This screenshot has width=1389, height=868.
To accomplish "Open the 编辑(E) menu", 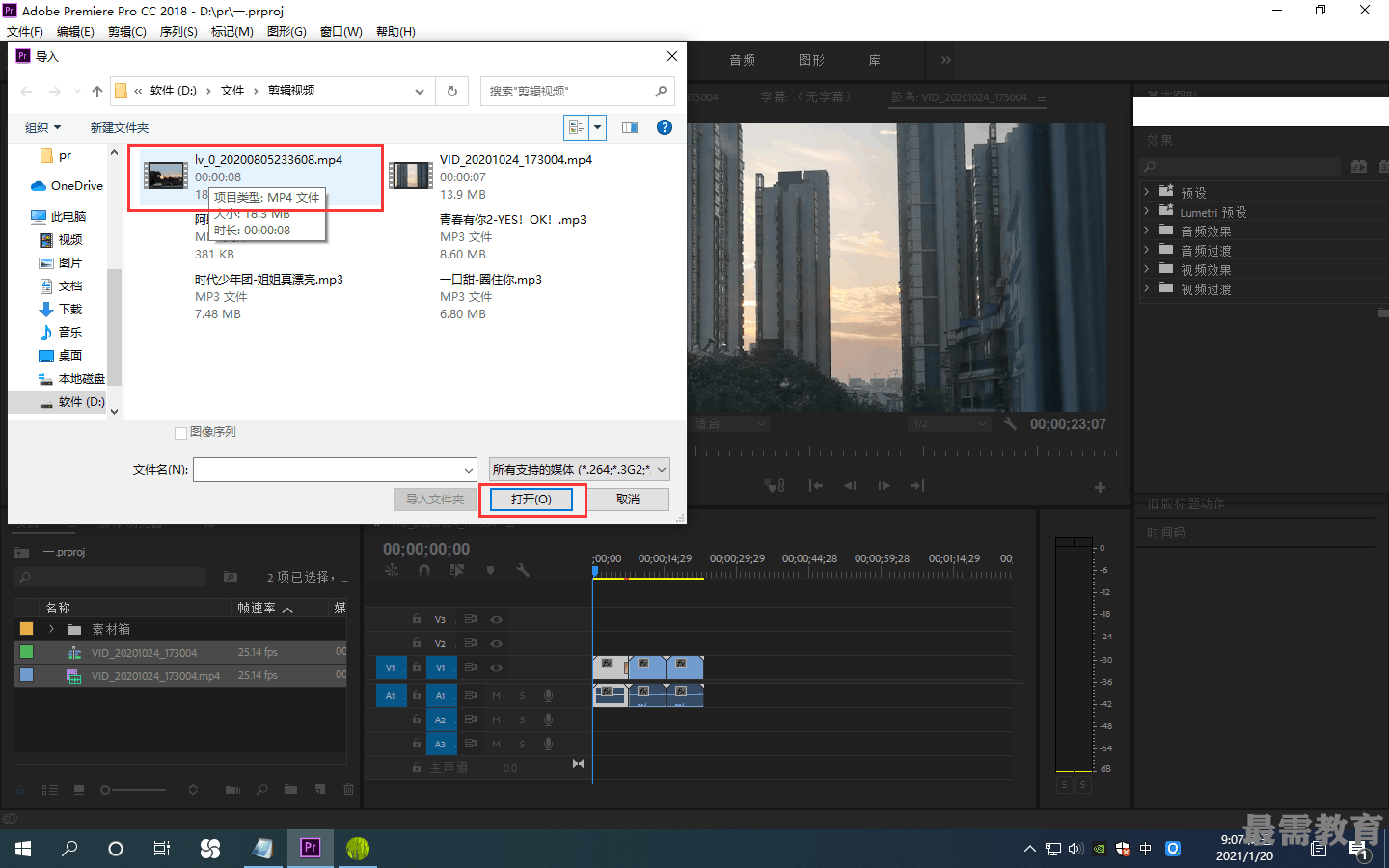I will [x=75, y=32].
